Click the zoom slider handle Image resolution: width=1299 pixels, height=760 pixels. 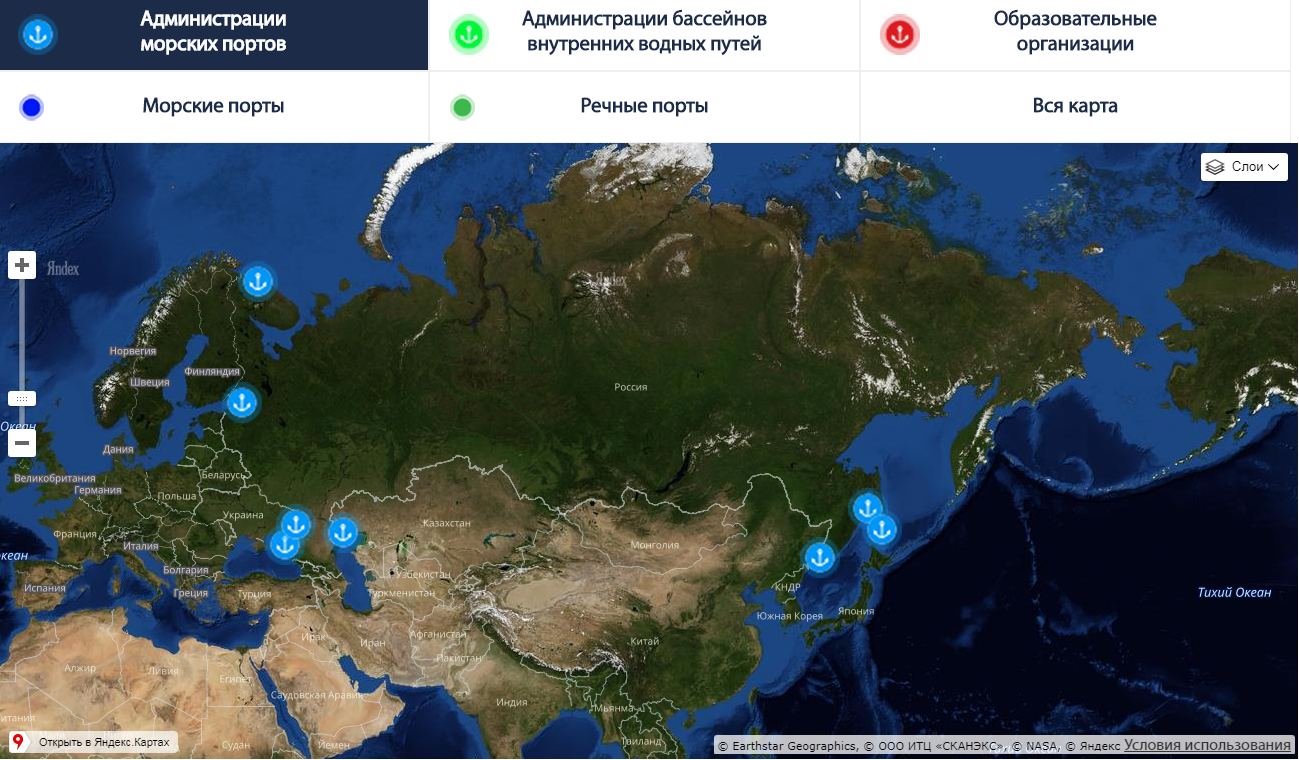(22, 398)
